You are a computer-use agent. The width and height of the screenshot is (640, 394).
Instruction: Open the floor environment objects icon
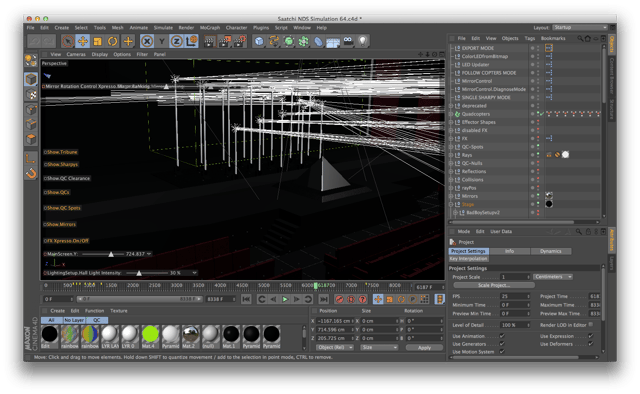pyautogui.click(x=333, y=42)
